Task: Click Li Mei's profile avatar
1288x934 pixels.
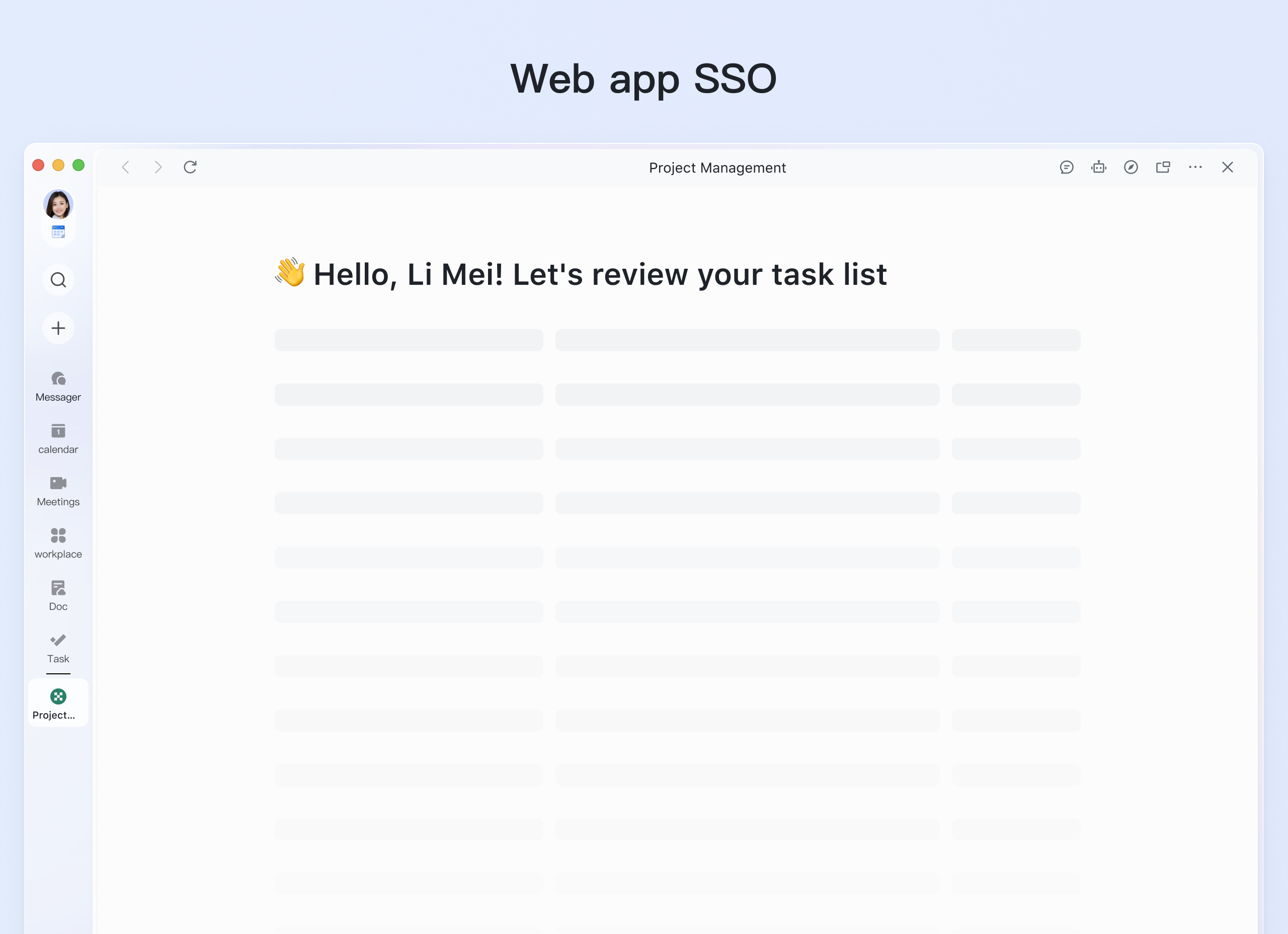Action: (x=58, y=204)
